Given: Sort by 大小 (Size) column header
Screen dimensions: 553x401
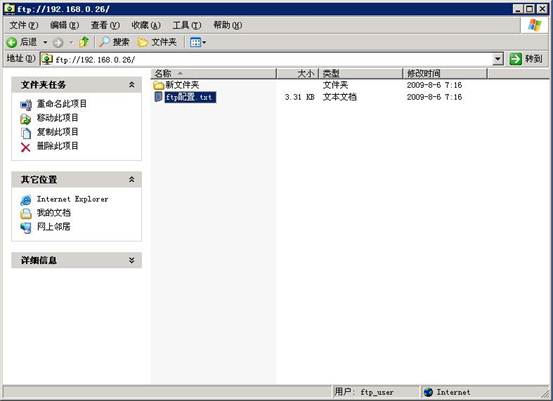Looking at the screenshot, I should (x=298, y=73).
